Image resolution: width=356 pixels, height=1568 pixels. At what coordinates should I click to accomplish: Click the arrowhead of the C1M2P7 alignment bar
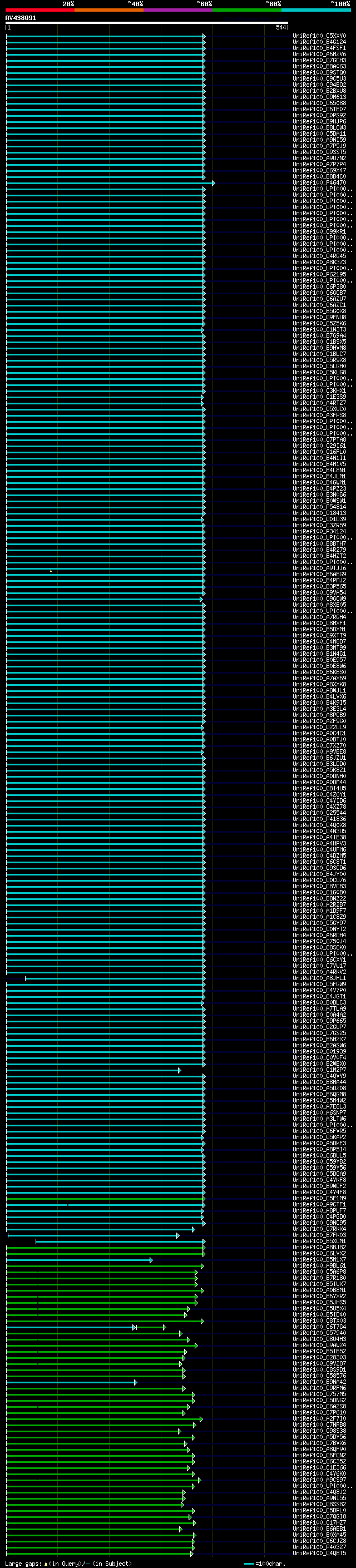180,1070
